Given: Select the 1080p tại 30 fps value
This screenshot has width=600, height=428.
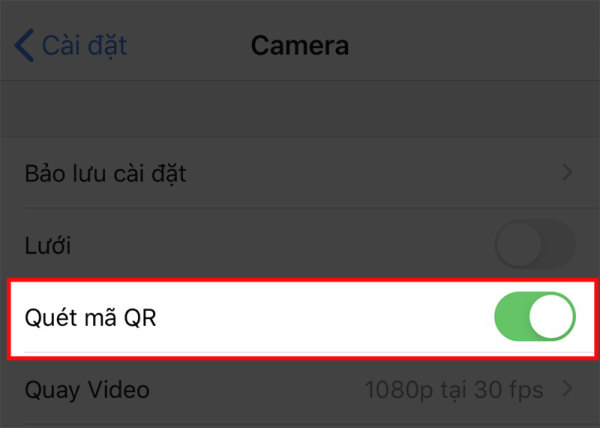Looking at the screenshot, I should 454,389.
